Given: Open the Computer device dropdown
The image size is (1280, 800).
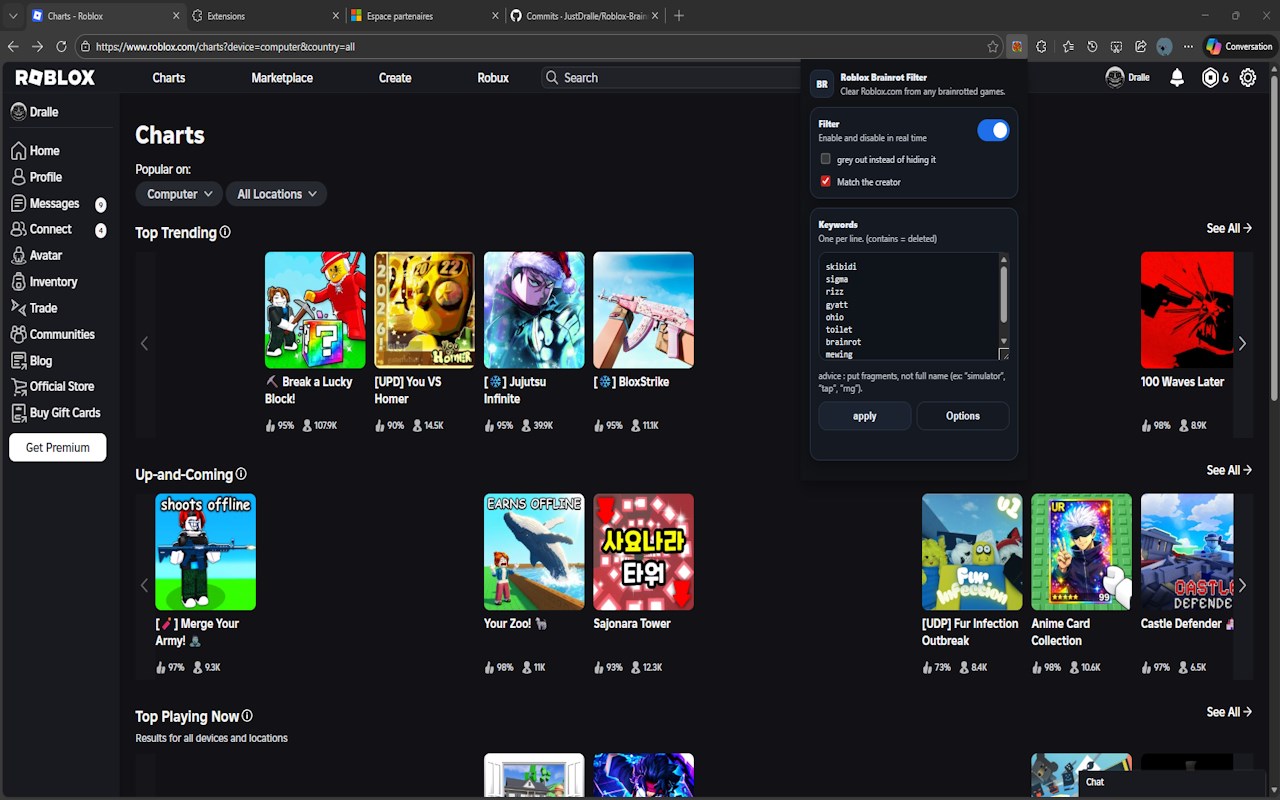Looking at the screenshot, I should 180,194.
